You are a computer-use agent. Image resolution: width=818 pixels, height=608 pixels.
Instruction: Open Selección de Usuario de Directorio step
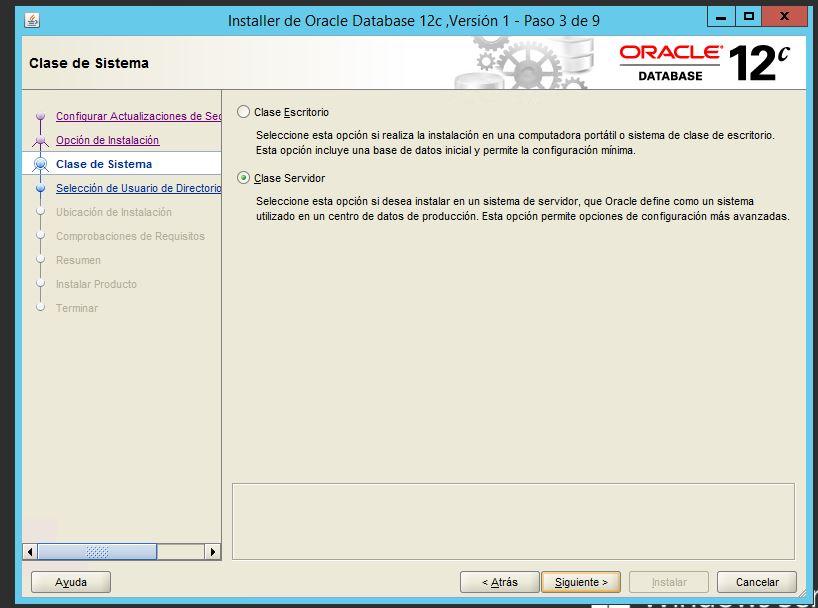pos(138,188)
